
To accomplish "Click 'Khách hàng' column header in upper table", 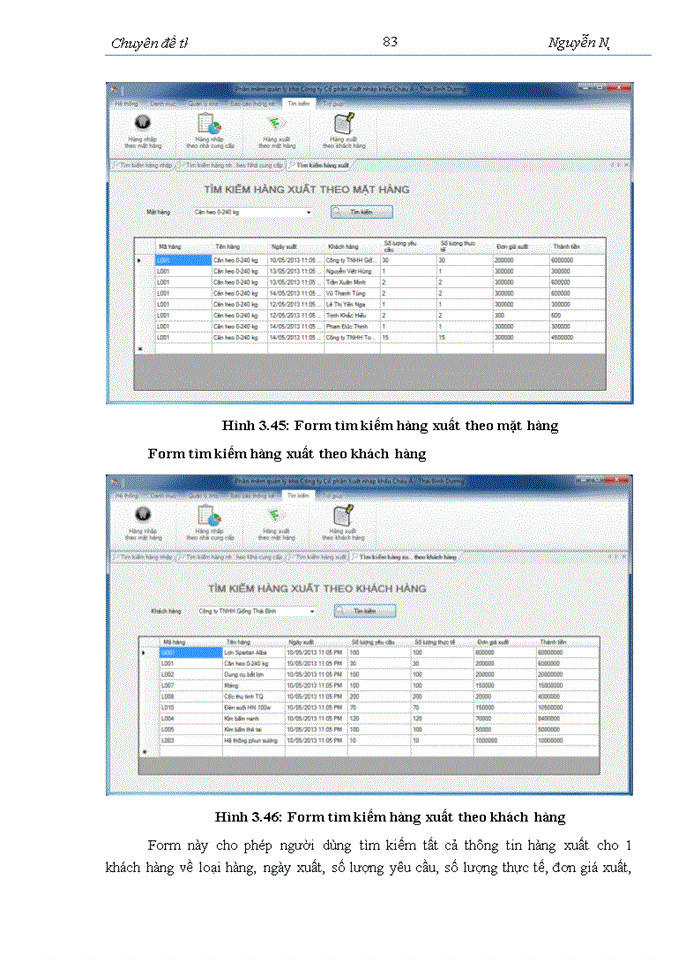I will point(352,247).
